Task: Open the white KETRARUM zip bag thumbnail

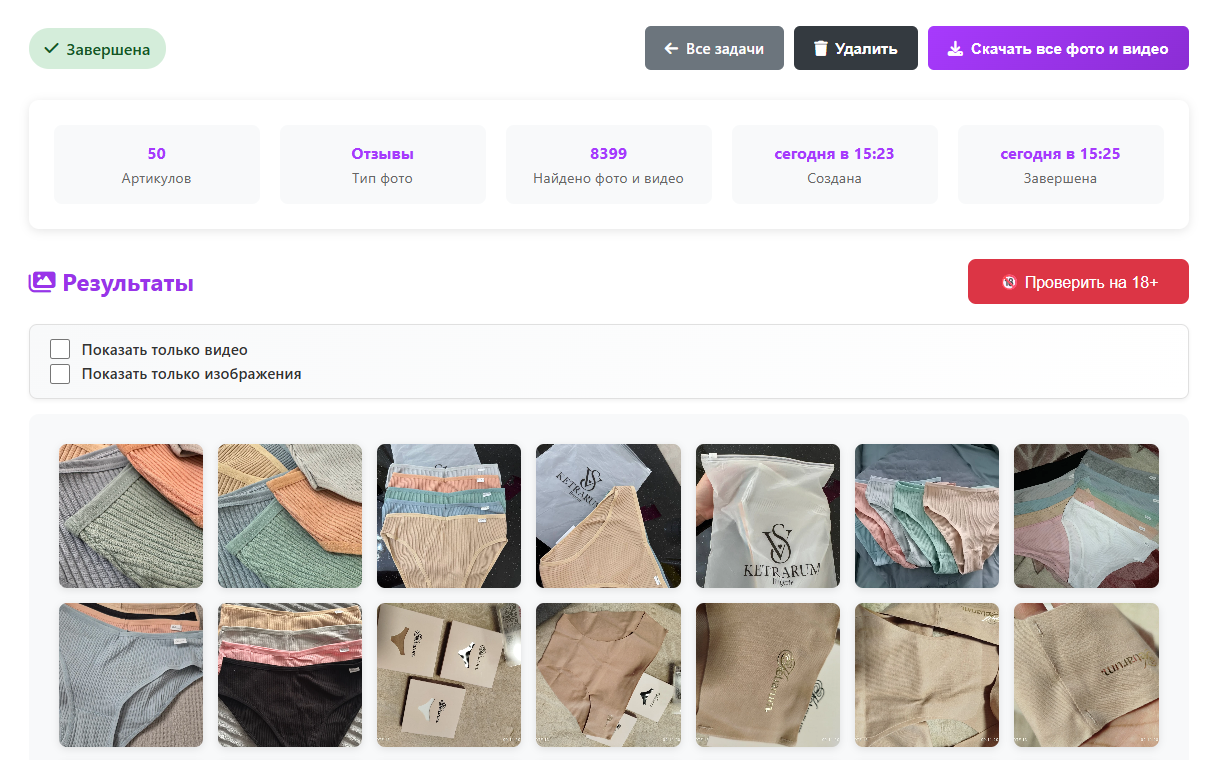Action: coord(768,516)
